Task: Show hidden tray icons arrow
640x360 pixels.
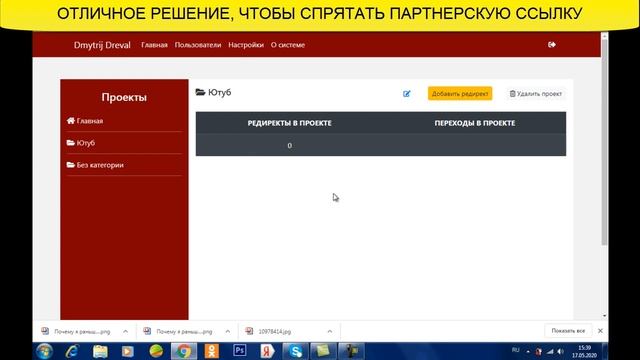Action: [x=528, y=351]
